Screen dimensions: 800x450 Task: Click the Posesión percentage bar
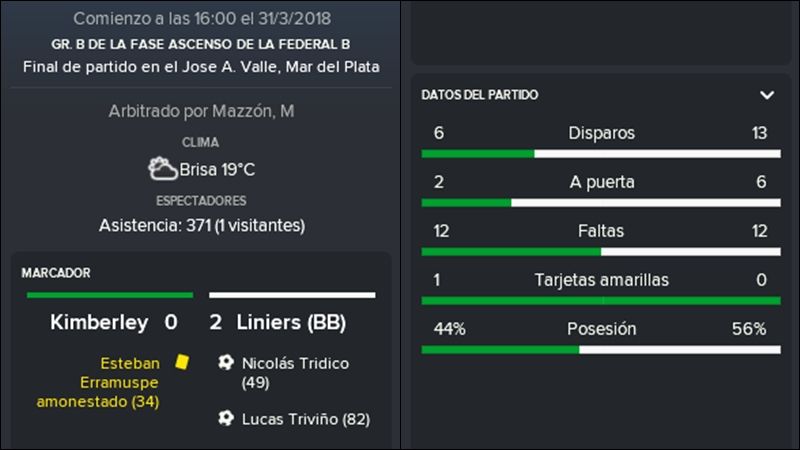(x=601, y=349)
